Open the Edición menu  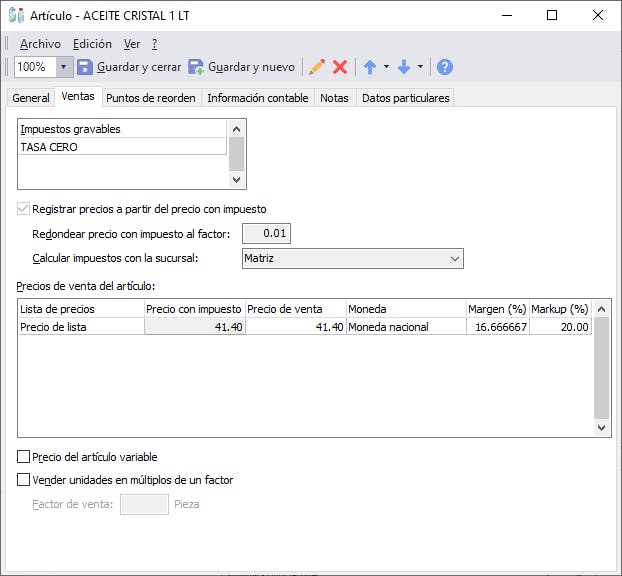tap(92, 44)
